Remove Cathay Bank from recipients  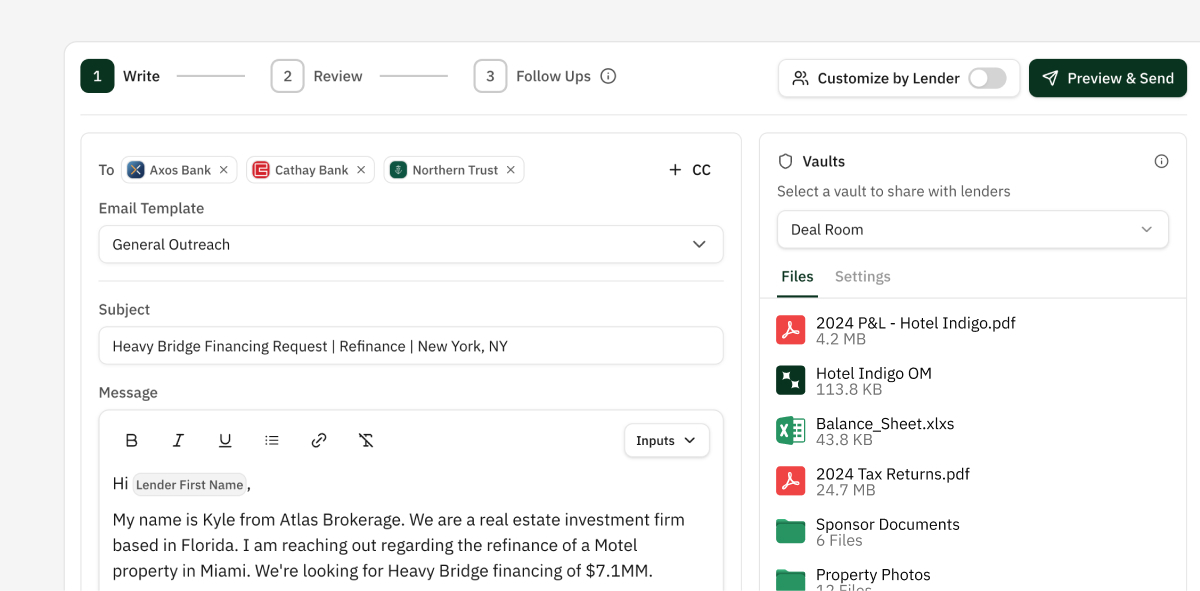tap(361, 170)
